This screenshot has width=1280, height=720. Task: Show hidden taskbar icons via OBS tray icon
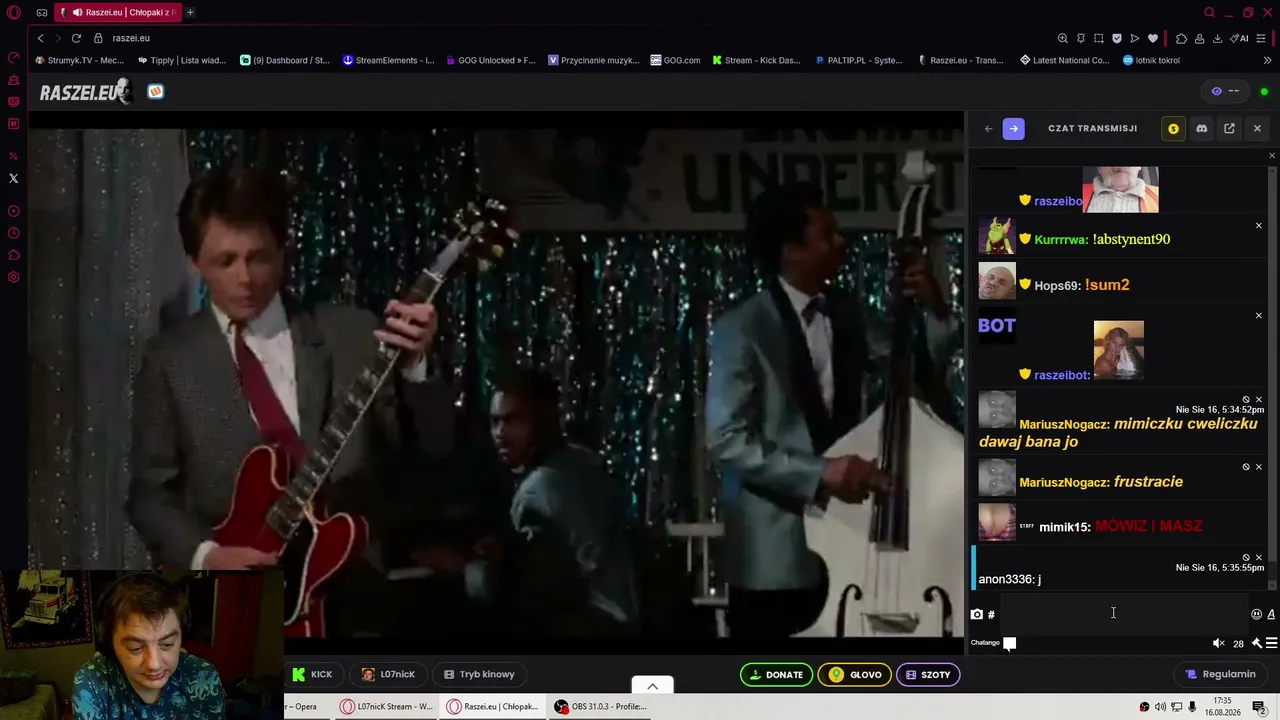(x=1144, y=707)
